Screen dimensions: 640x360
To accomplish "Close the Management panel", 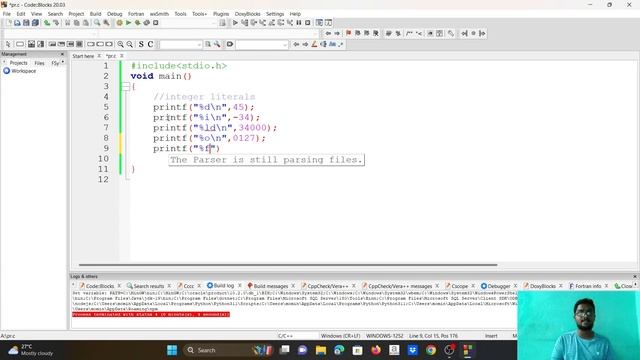I will [62, 54].
